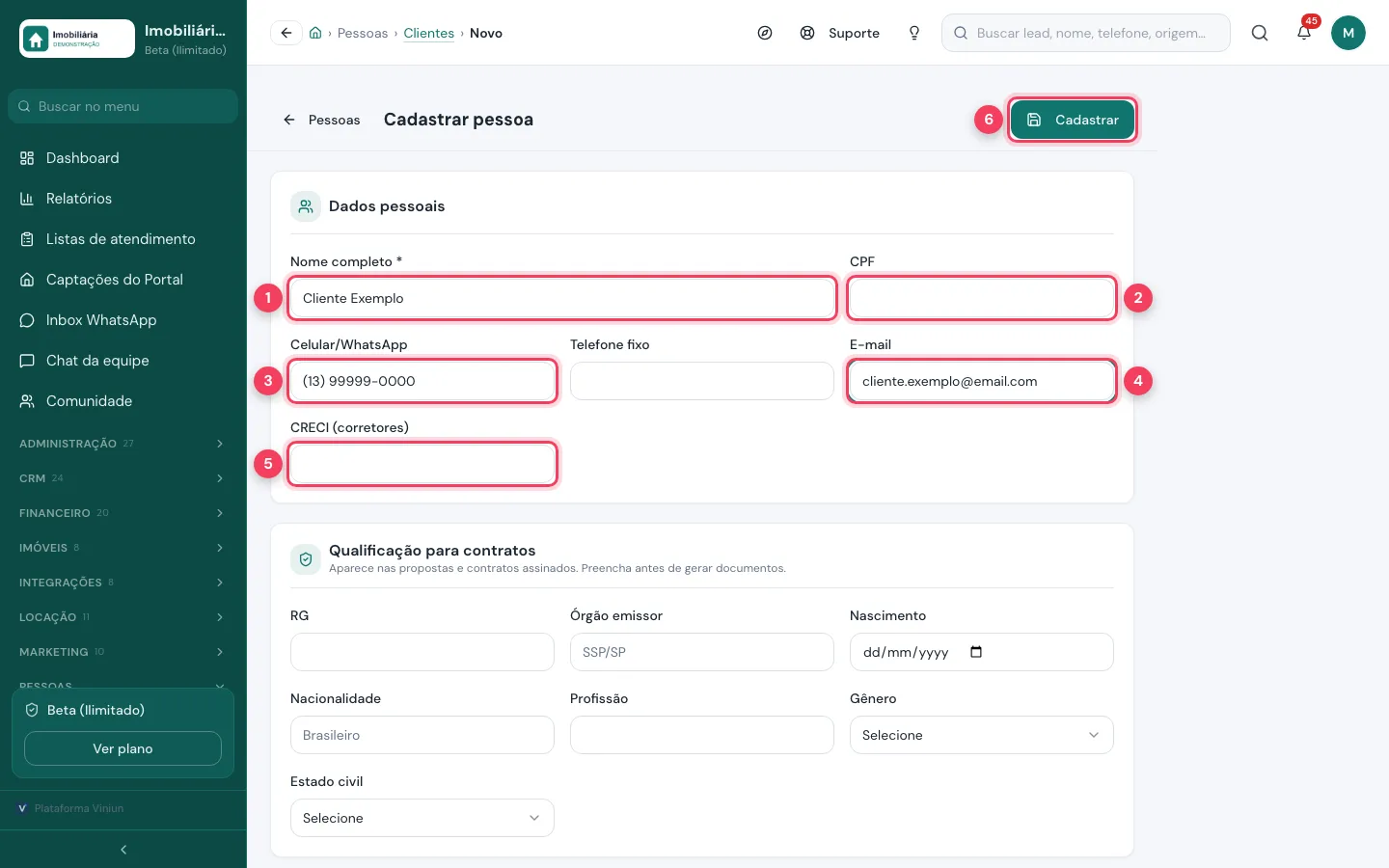The width and height of the screenshot is (1389, 868).
Task: Expand the Integrações section
Action: click(123, 583)
